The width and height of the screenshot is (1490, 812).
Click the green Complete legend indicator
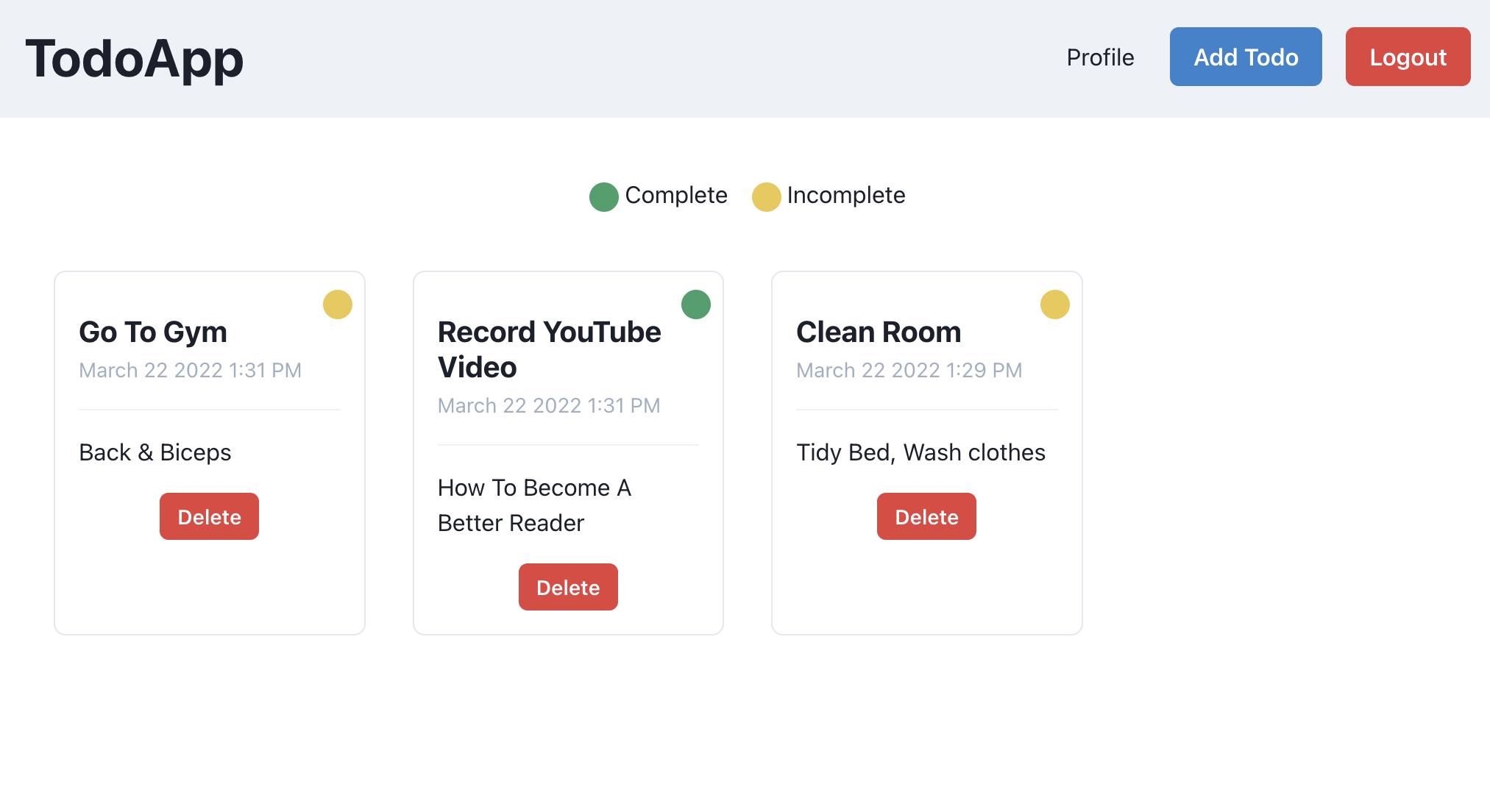pyautogui.click(x=603, y=196)
